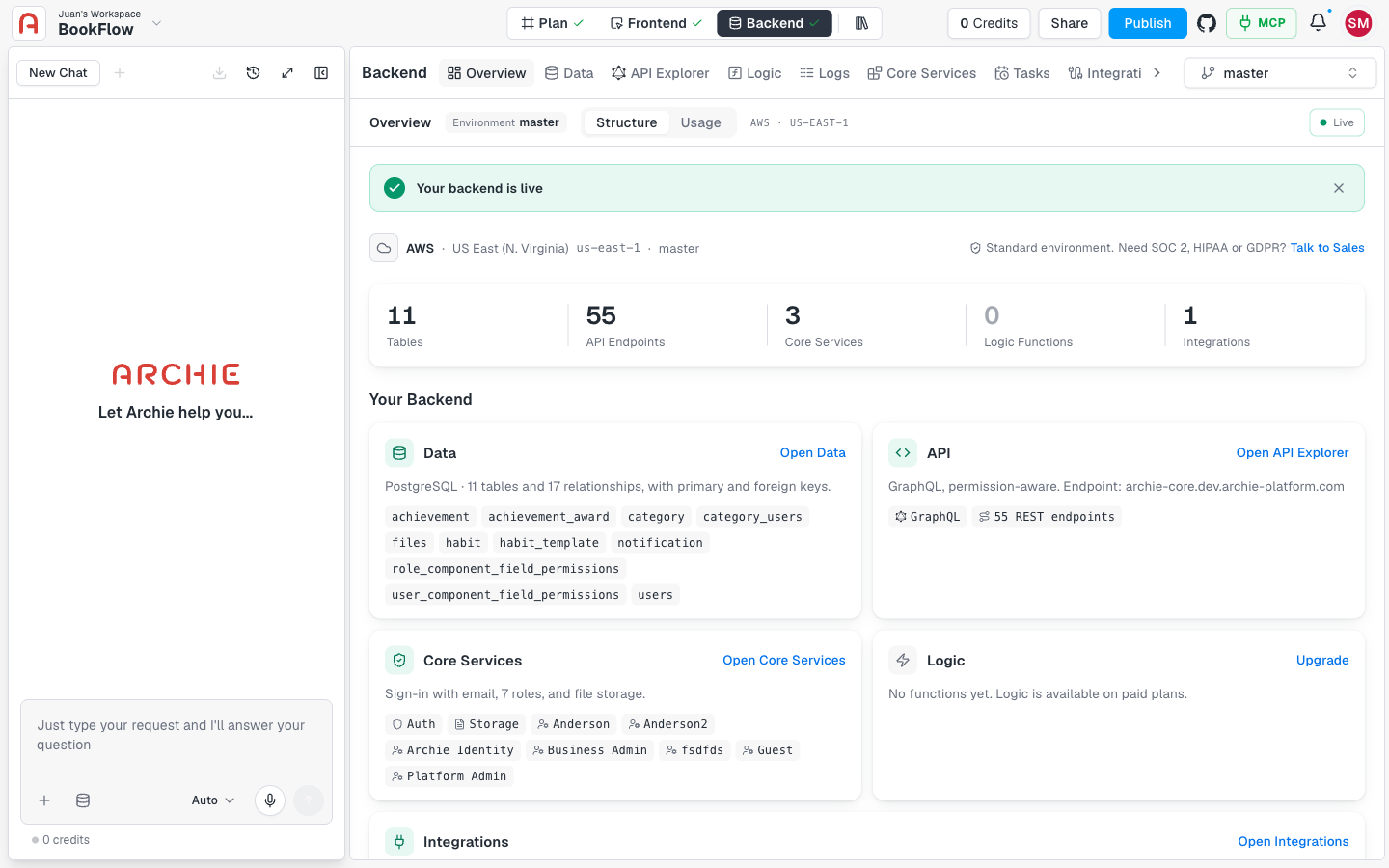The image size is (1389, 868).
Task: Click the Archie logo at top left
Action: point(29,23)
